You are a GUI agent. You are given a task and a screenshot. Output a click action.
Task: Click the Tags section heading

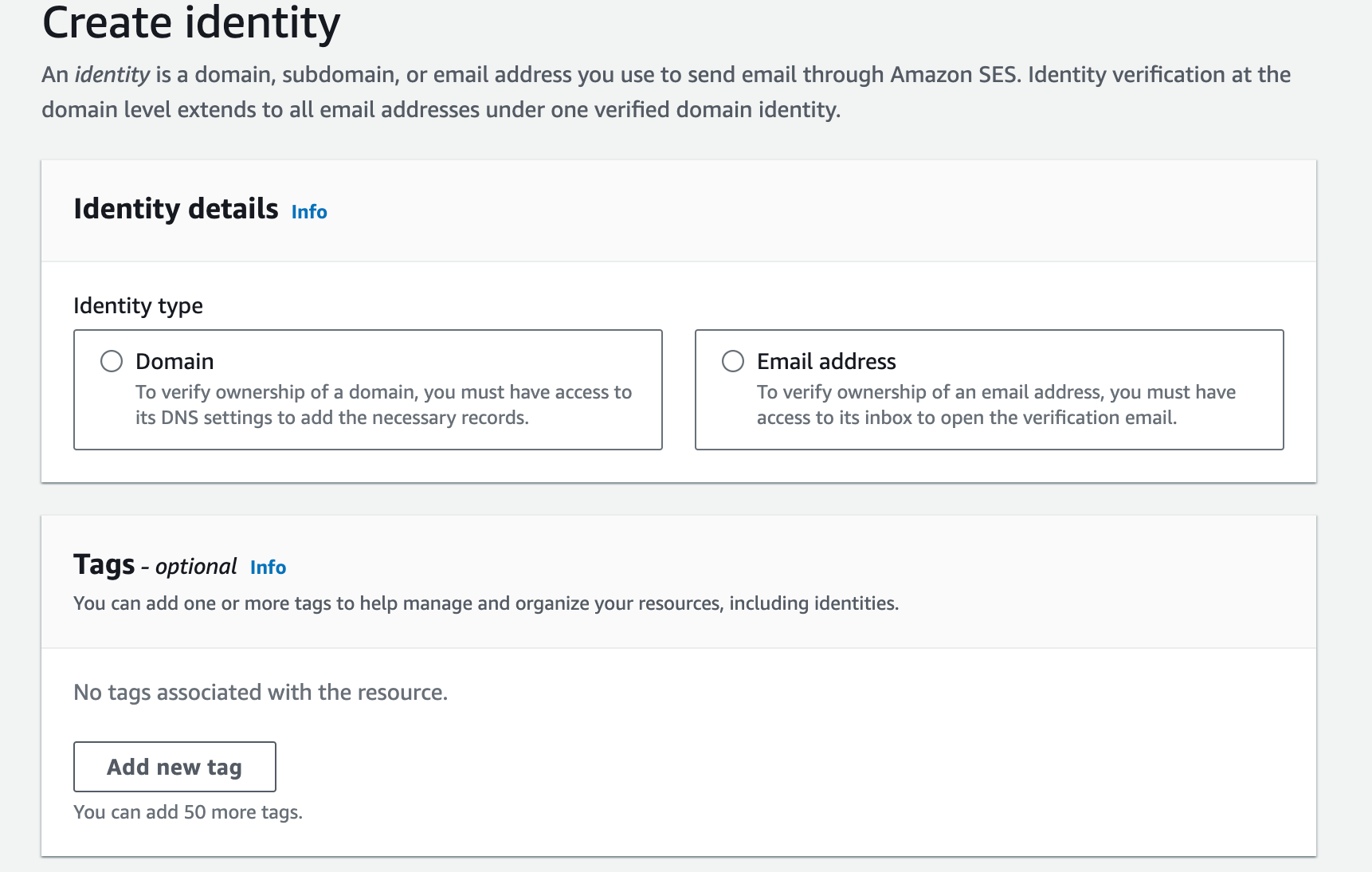pyautogui.click(x=104, y=564)
